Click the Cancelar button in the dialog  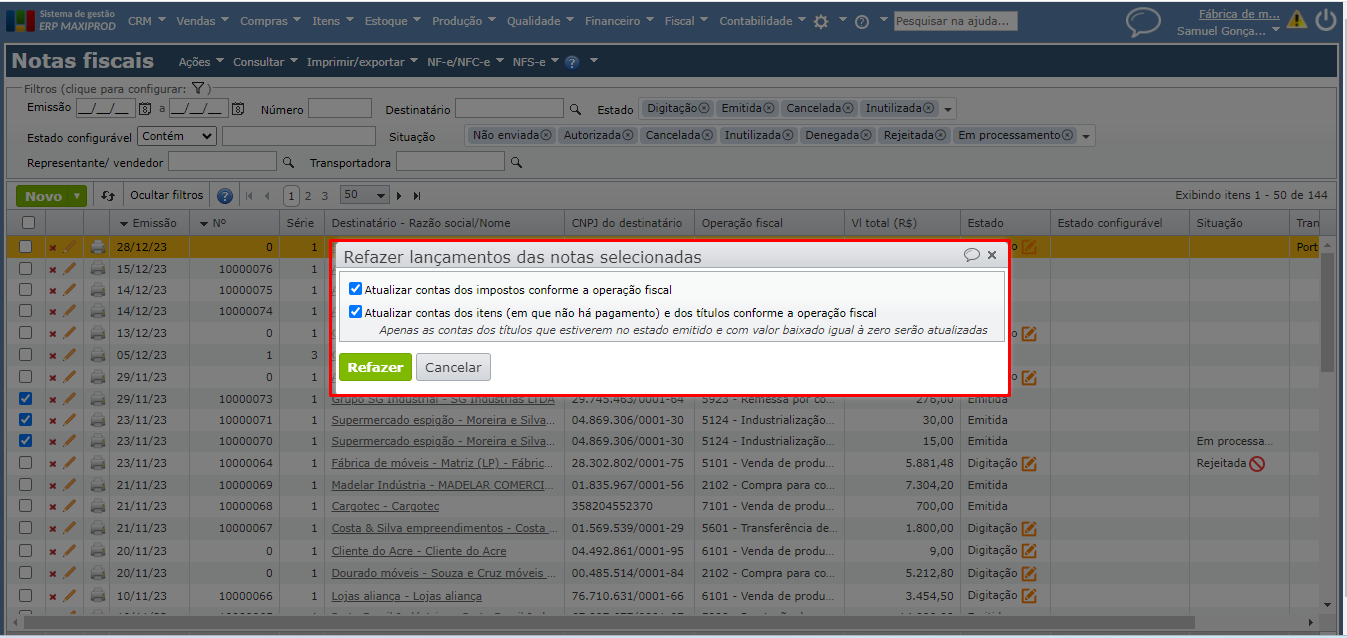click(x=453, y=367)
